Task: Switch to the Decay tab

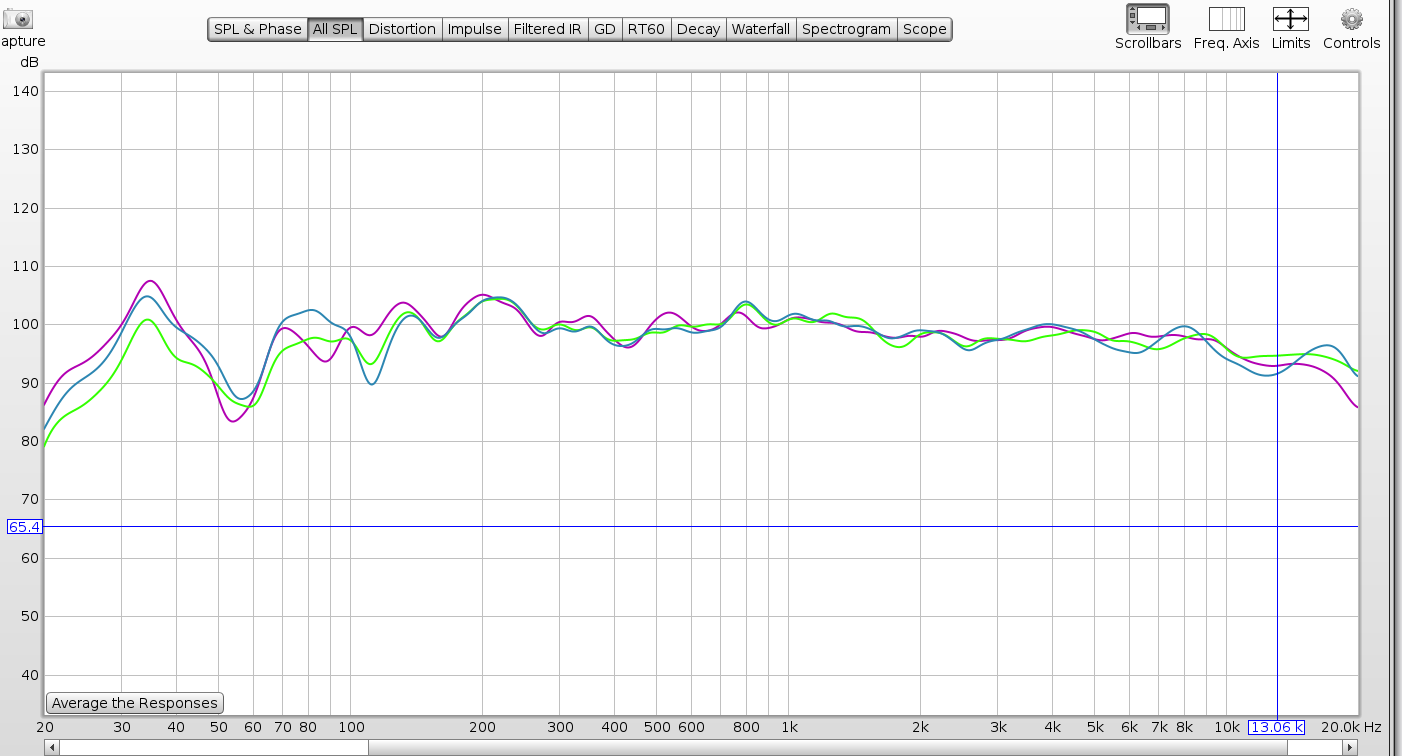Action: 698,29
